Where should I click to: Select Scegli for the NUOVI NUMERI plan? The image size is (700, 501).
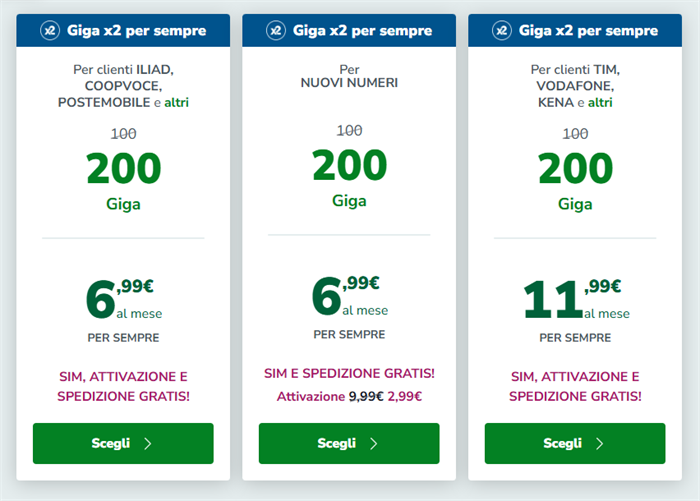[x=349, y=443]
